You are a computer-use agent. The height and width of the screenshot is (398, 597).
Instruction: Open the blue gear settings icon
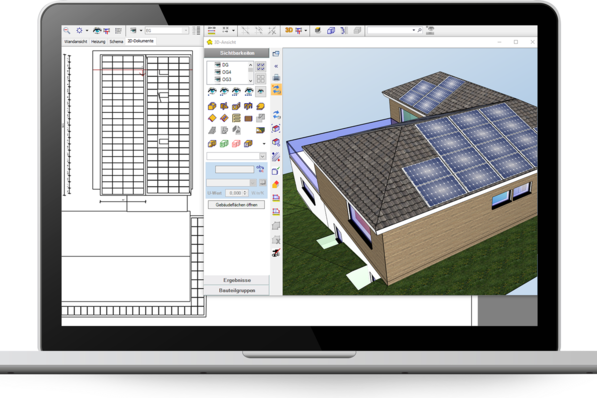click(x=79, y=30)
